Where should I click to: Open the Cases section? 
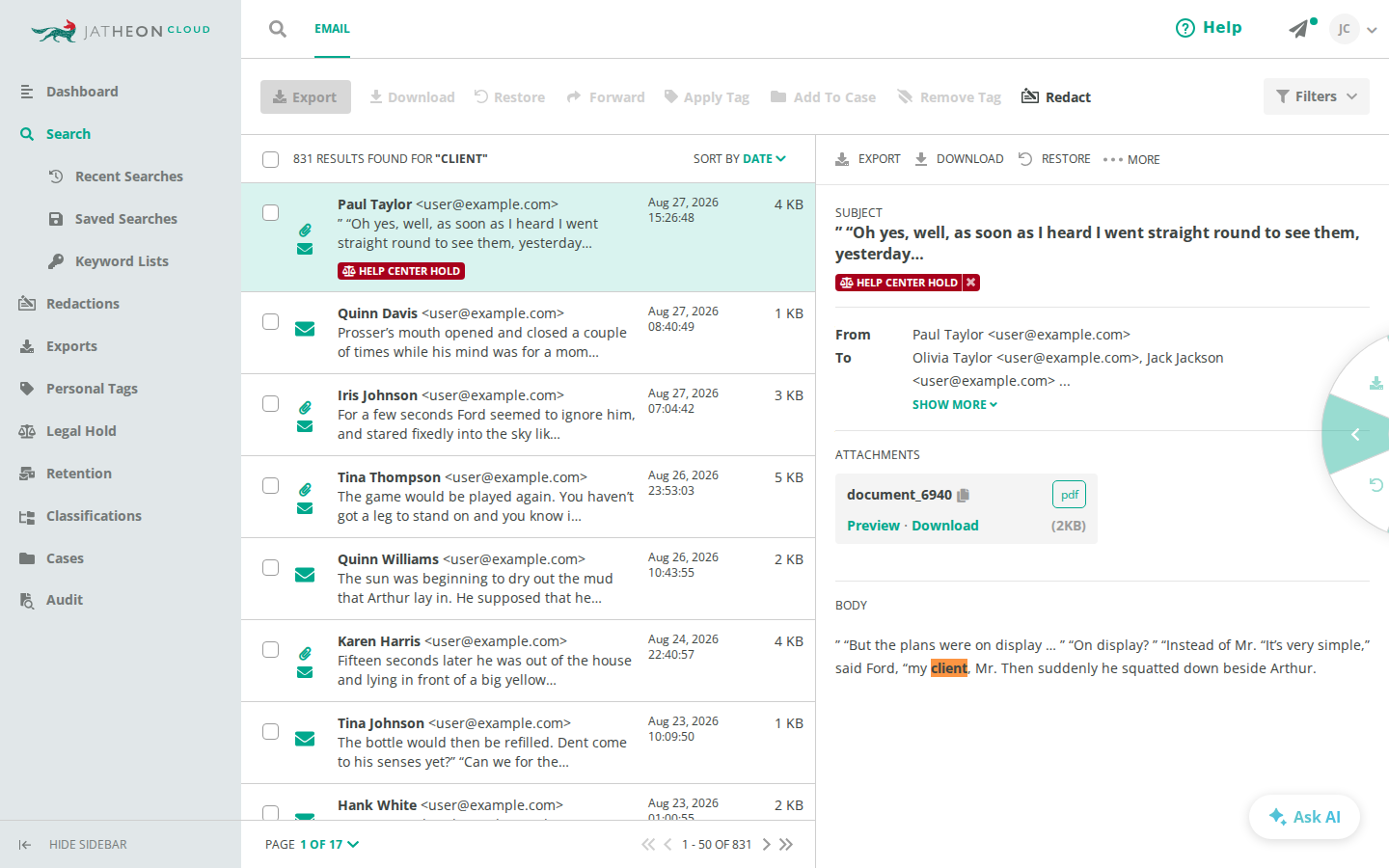tap(52, 558)
